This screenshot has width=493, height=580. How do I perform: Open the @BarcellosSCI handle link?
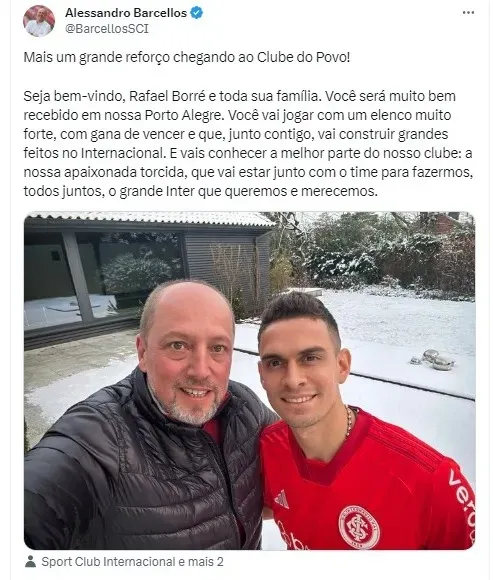(x=107, y=29)
